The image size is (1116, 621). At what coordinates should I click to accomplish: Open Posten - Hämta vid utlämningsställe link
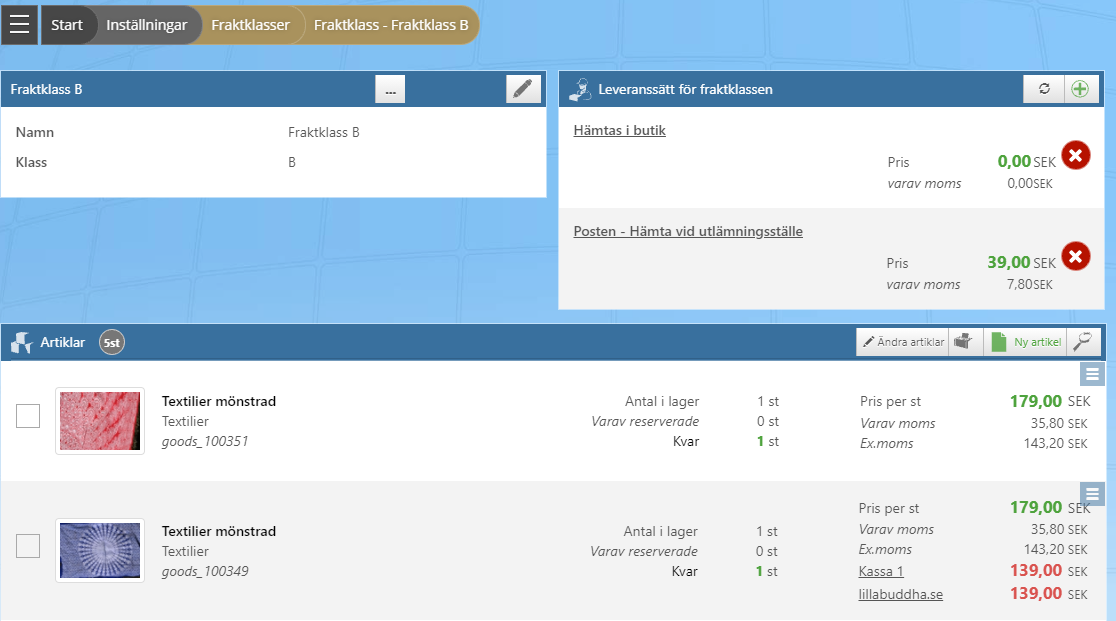click(x=688, y=231)
